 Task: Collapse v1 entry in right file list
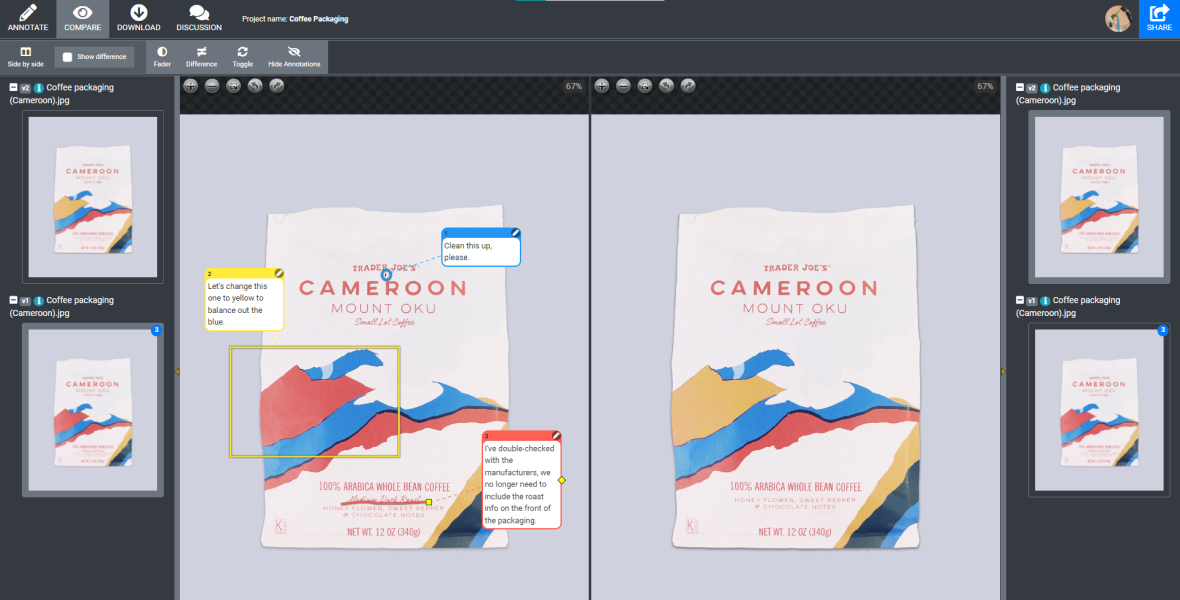[x=1020, y=300]
